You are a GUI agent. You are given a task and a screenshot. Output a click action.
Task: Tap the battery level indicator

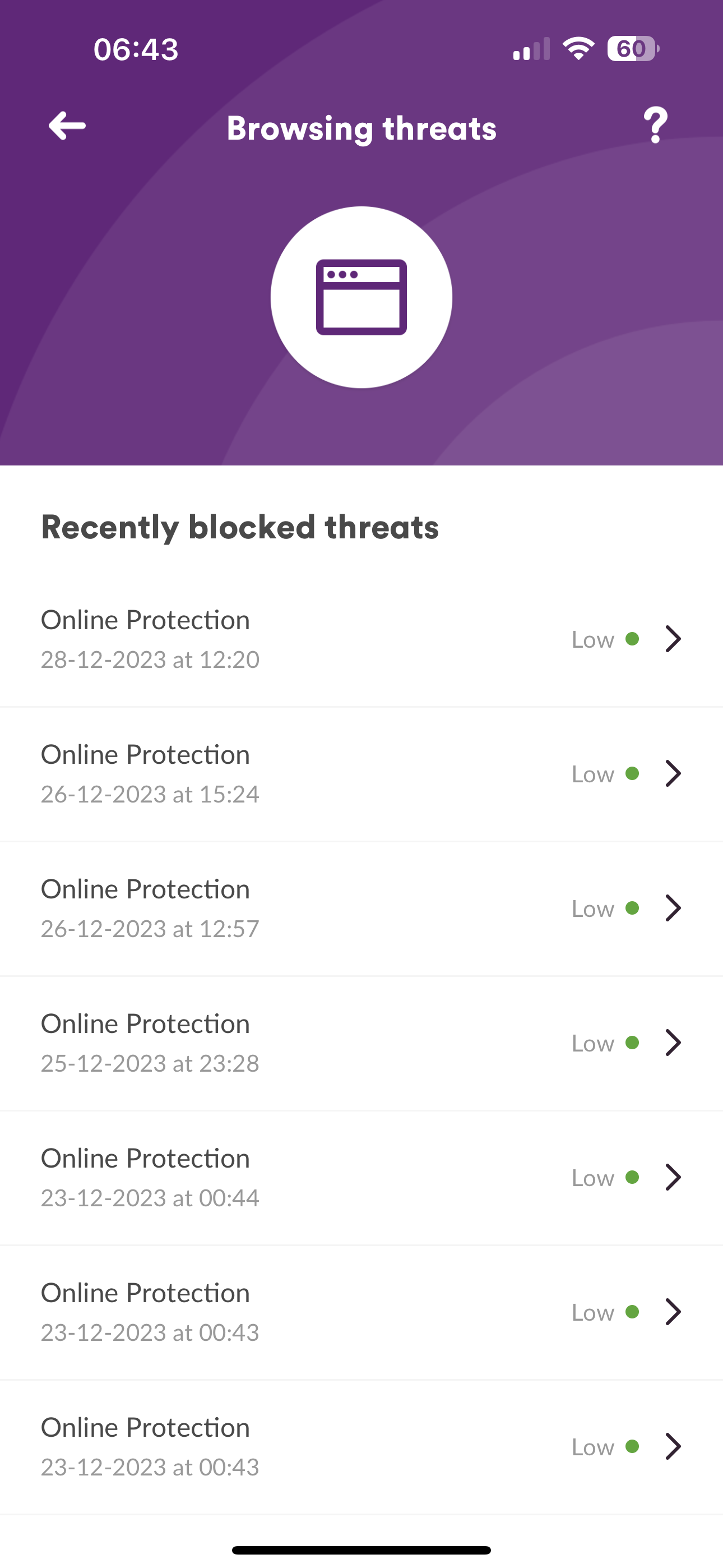tap(632, 49)
